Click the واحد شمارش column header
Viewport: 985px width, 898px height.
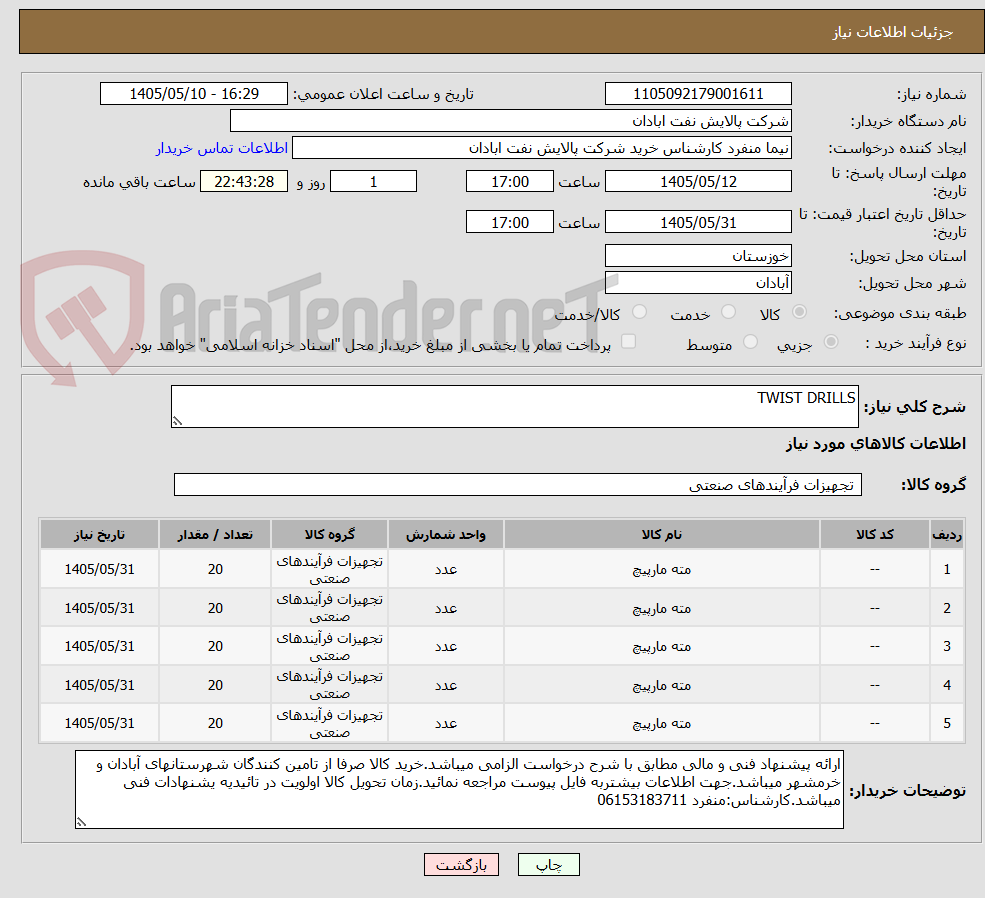pyautogui.click(x=445, y=534)
